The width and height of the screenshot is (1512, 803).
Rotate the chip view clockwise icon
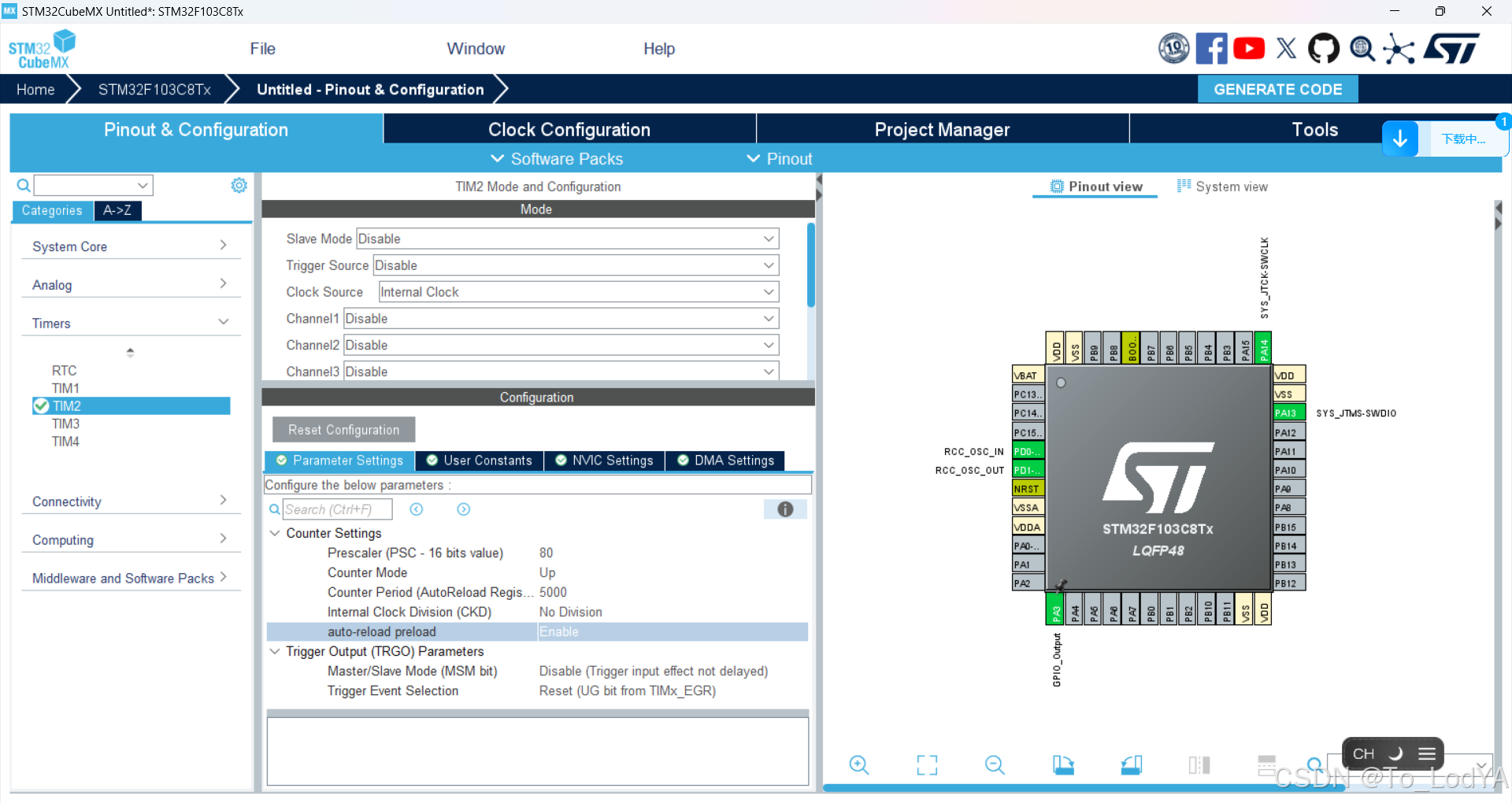tap(1063, 764)
